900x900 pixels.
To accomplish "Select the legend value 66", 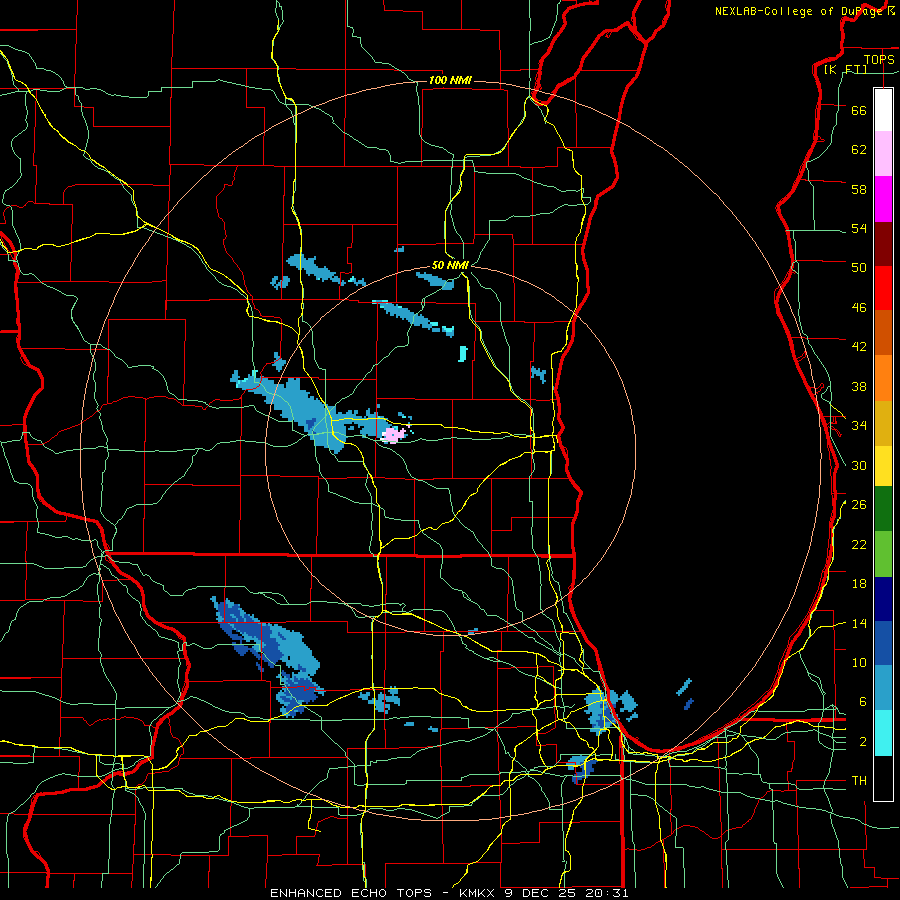I will 859,110.
